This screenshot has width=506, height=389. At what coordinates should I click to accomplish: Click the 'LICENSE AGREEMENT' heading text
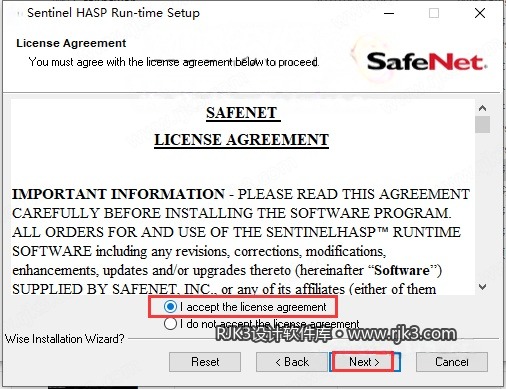[241, 140]
